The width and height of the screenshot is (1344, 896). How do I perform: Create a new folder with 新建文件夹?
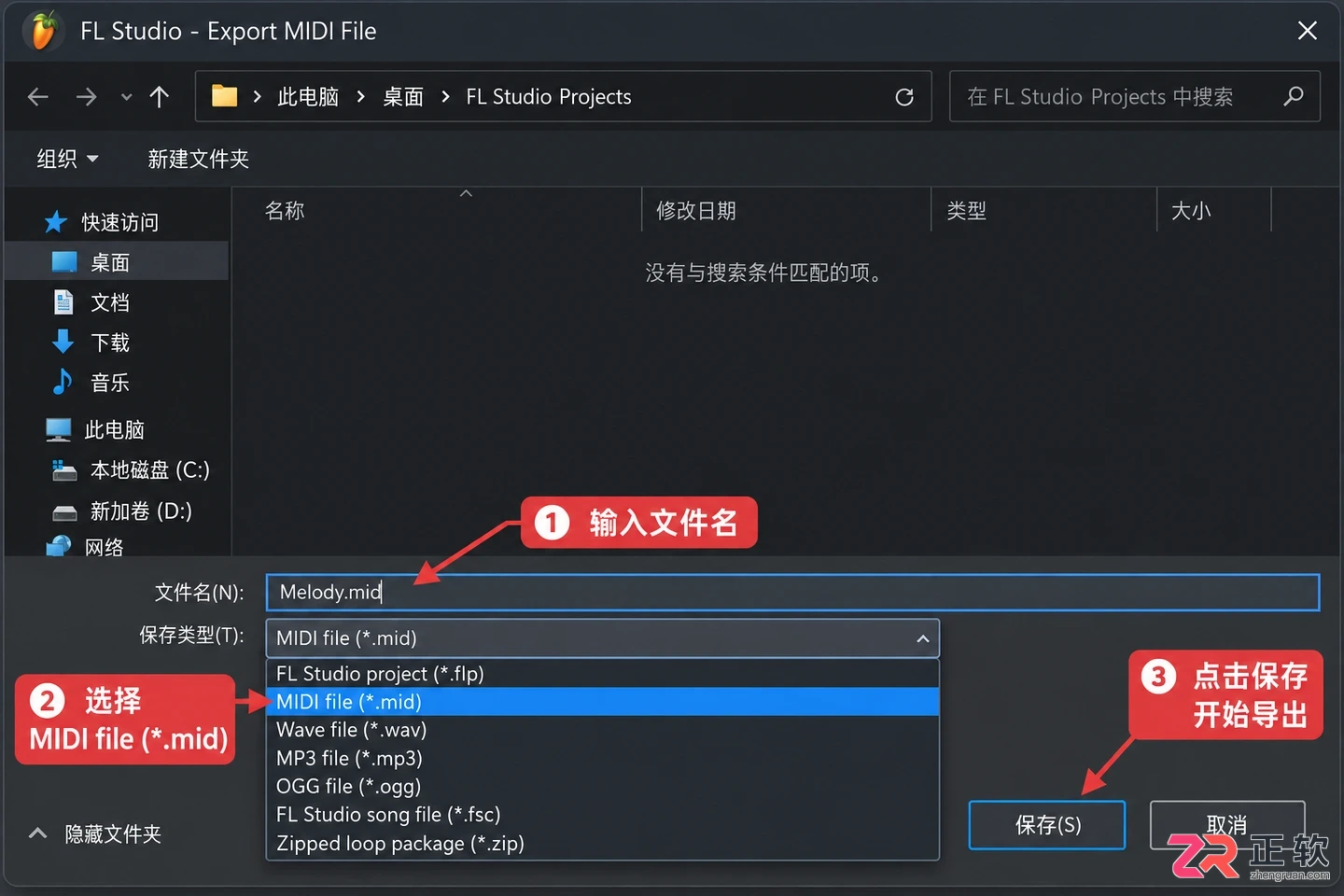pyautogui.click(x=198, y=159)
